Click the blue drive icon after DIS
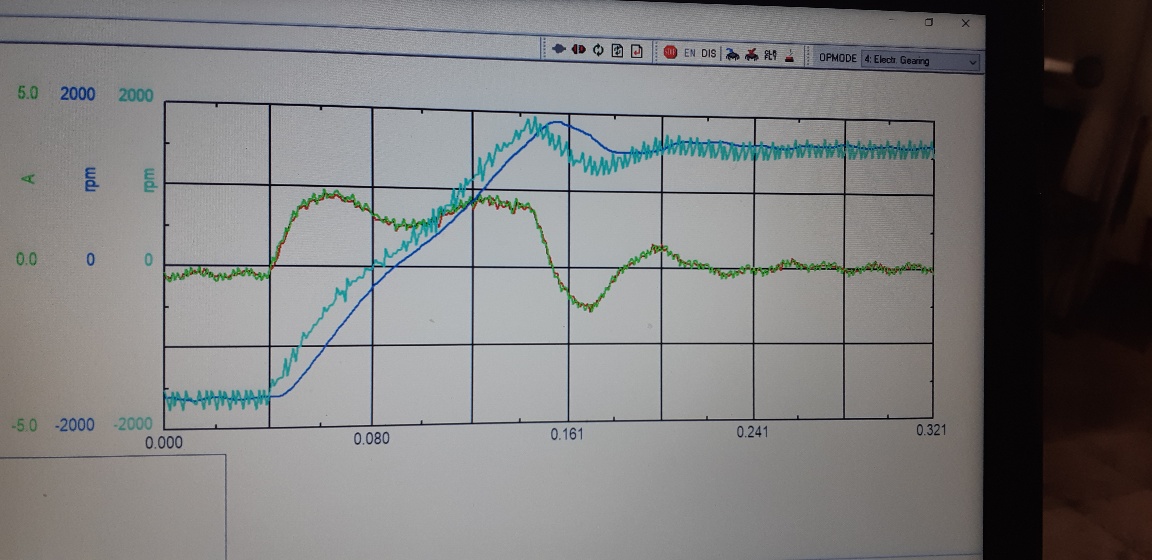 [x=732, y=55]
